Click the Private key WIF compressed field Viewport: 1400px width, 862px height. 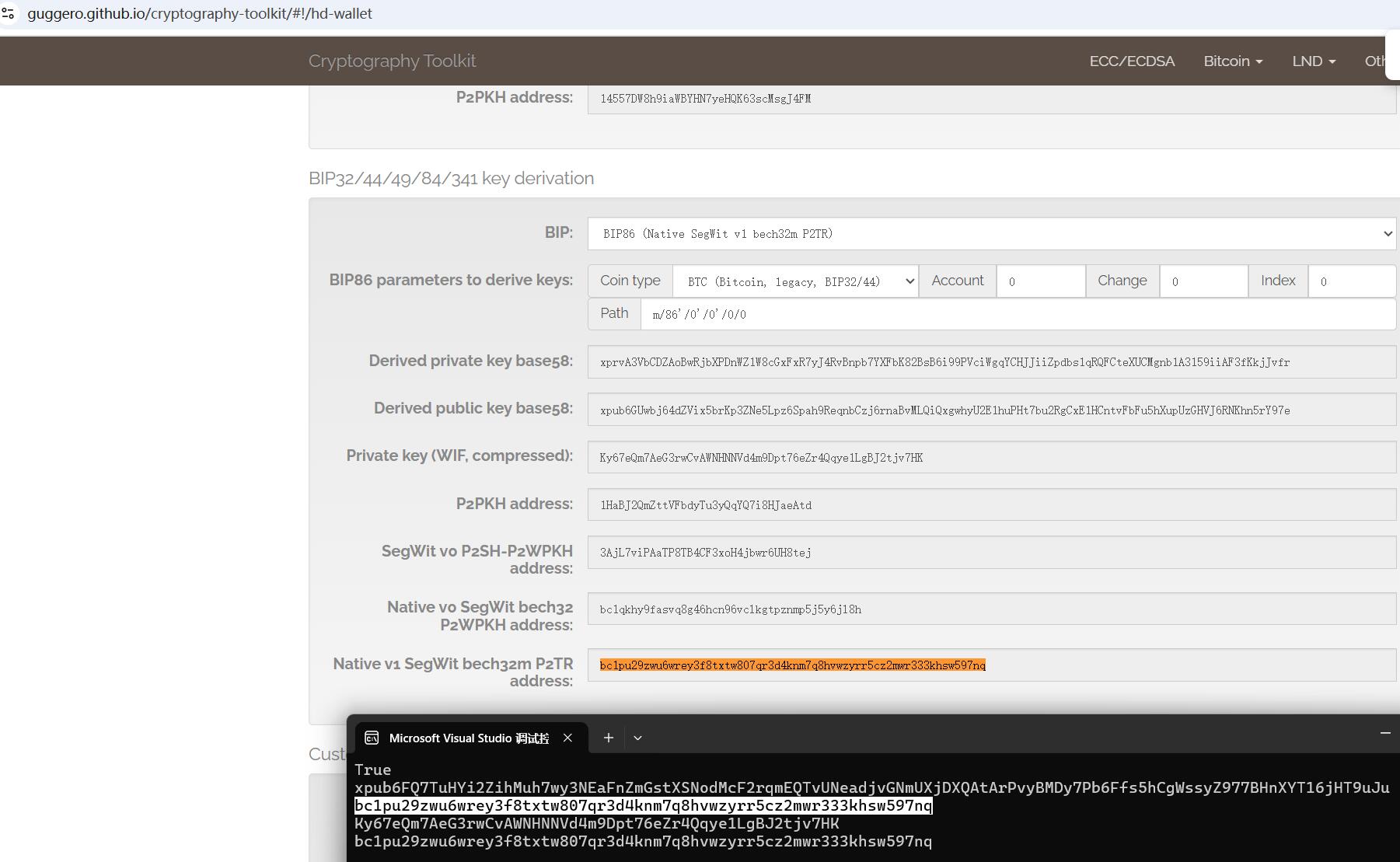991,458
